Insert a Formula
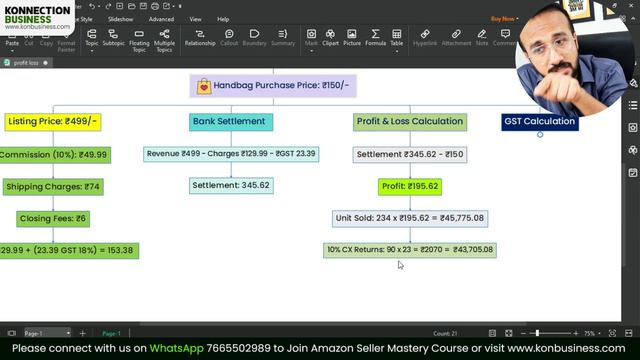 coord(376,38)
